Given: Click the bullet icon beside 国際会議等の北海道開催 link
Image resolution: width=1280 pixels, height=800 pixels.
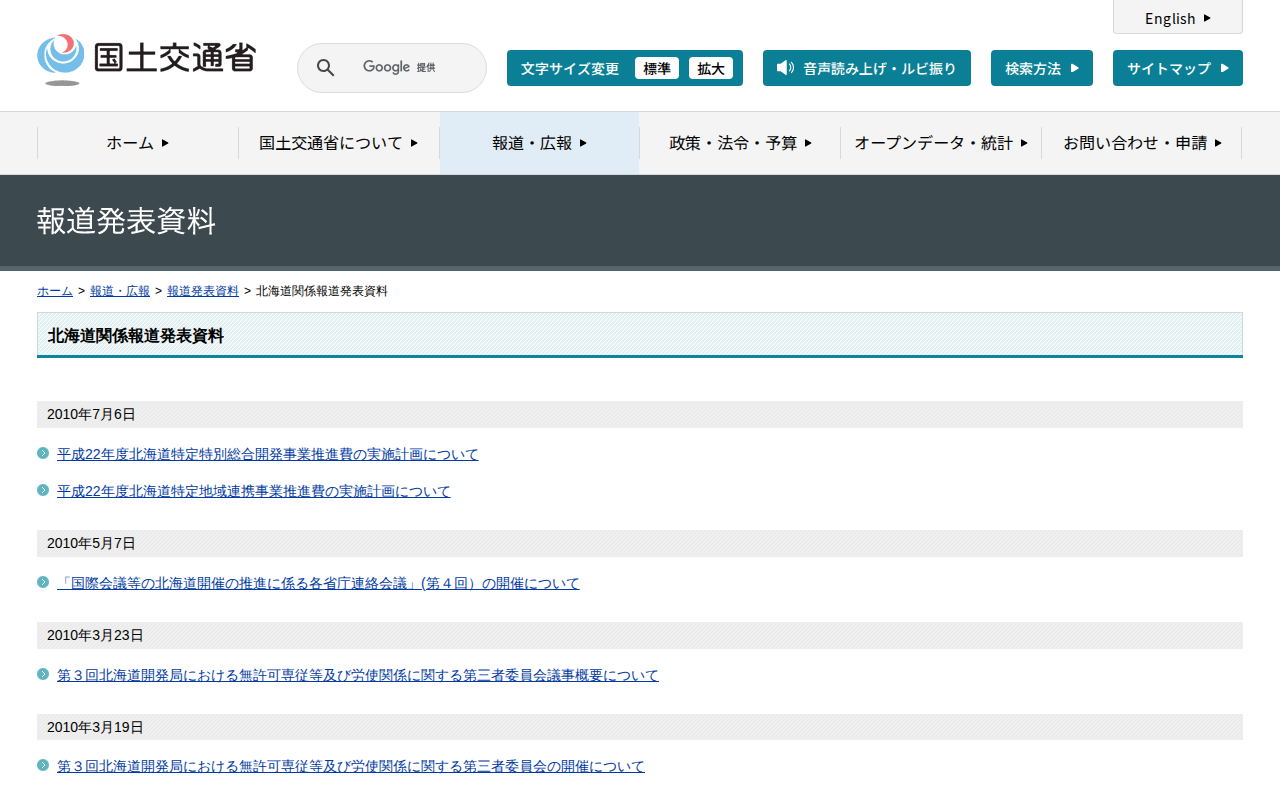Looking at the screenshot, I should coord(43,582).
